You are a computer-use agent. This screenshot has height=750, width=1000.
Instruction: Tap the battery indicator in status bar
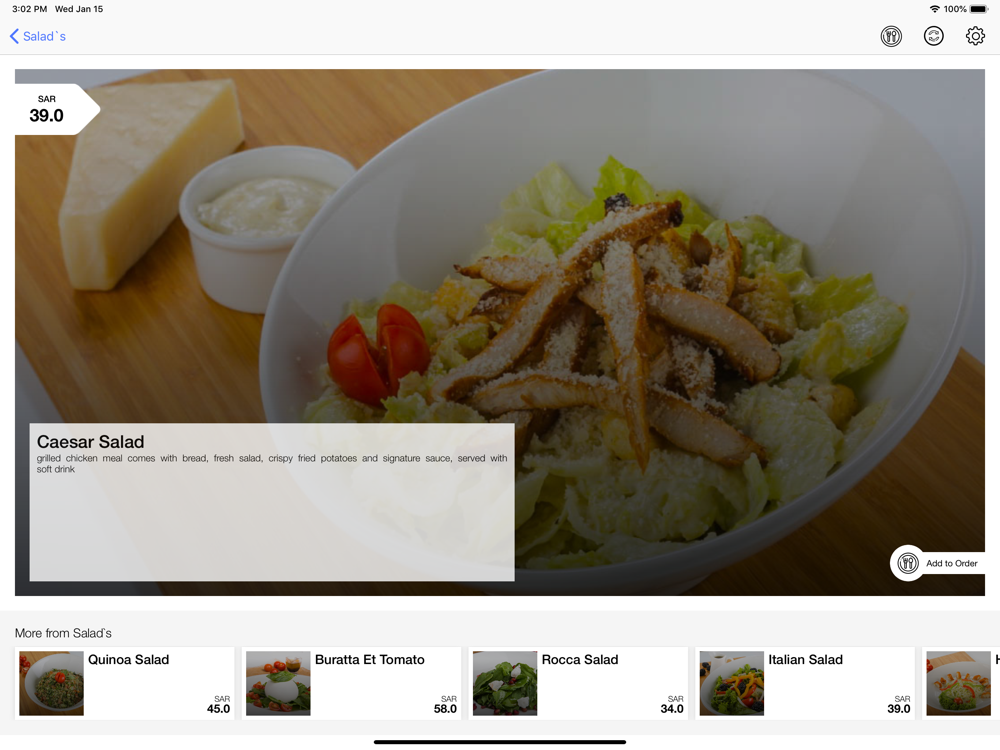979,9
